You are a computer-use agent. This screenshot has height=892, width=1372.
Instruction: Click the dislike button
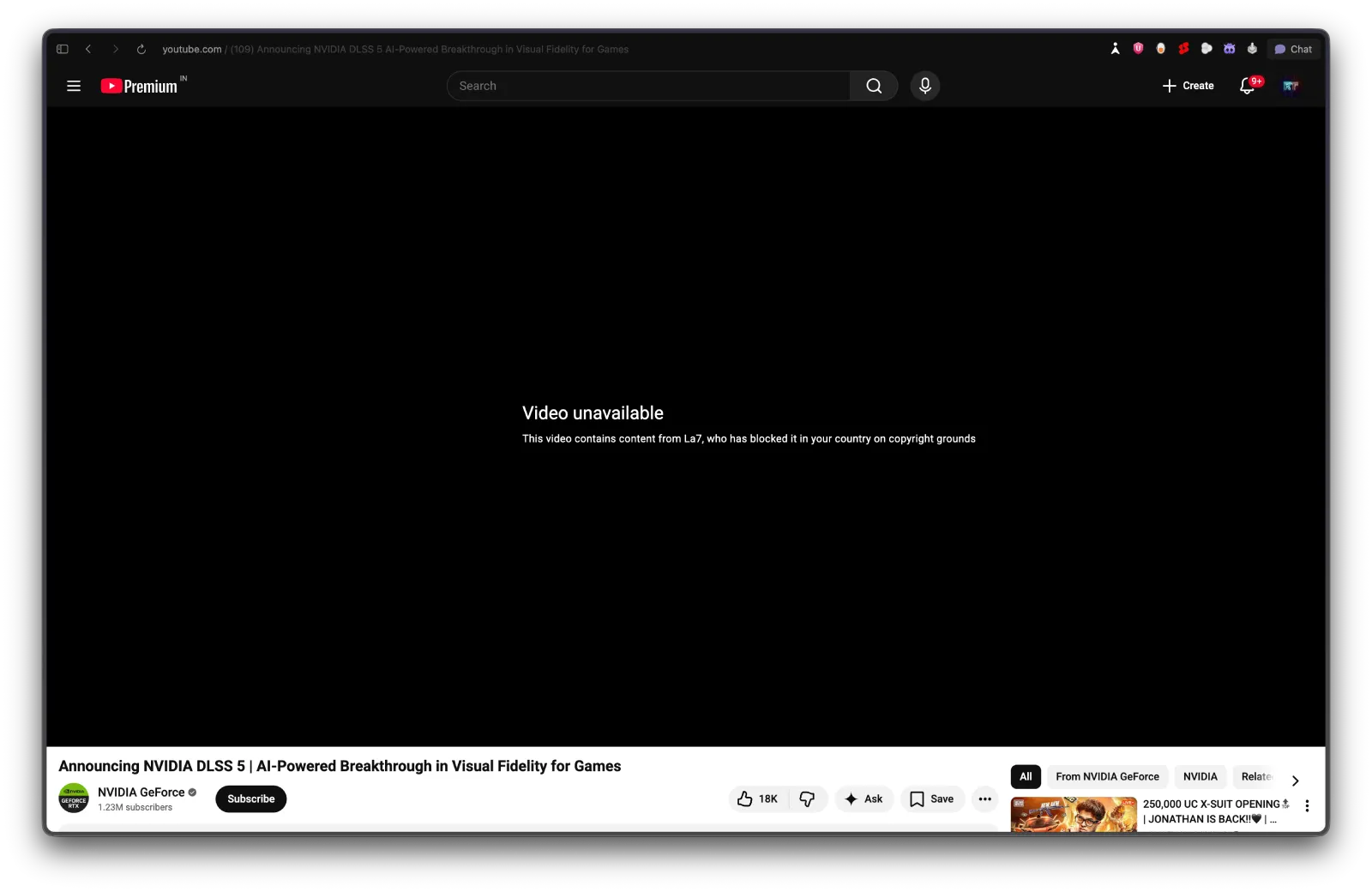click(806, 799)
